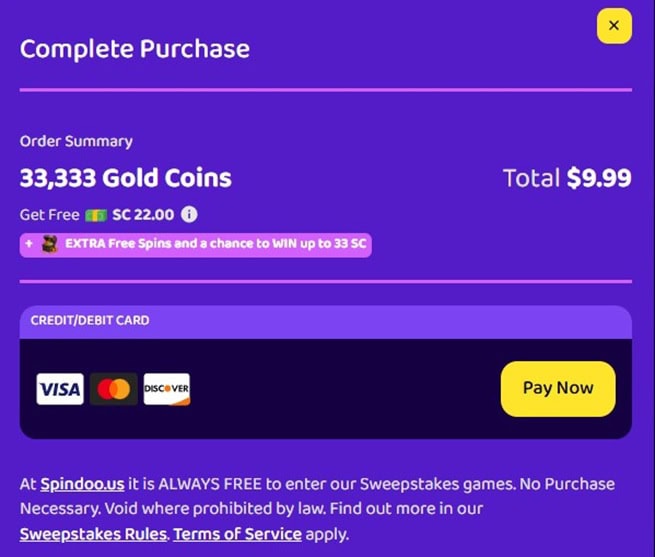Click the Complete Purchase heading
The height and width of the screenshot is (557, 655).
coord(135,48)
